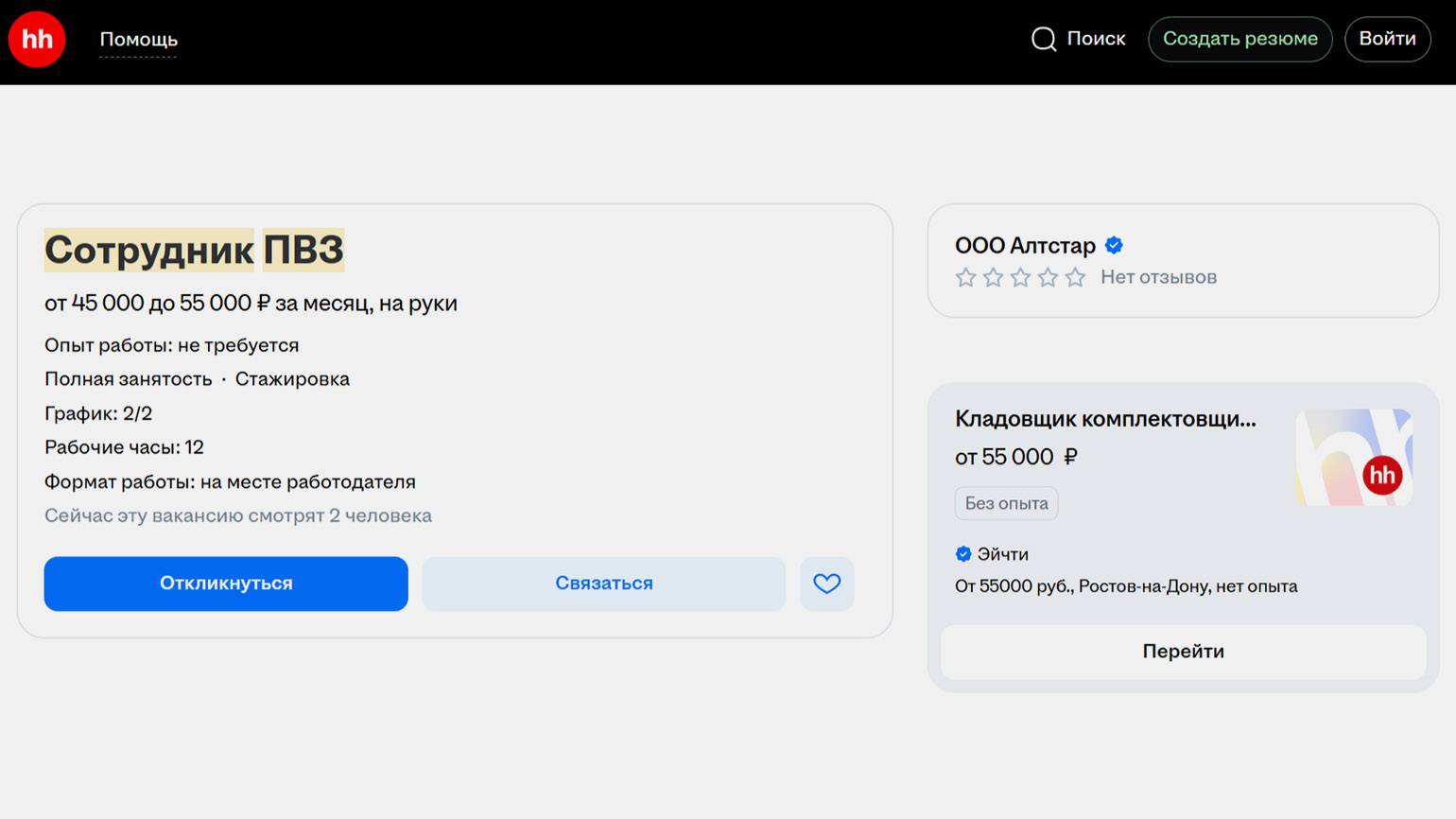This screenshot has width=1456, height=819.
Task: Open Нет отзывов reviews text
Action: click(x=1158, y=277)
